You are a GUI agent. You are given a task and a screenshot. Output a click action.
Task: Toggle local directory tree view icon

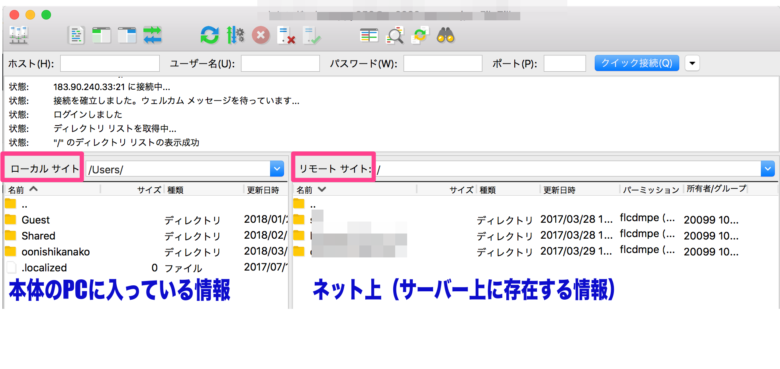coord(101,35)
